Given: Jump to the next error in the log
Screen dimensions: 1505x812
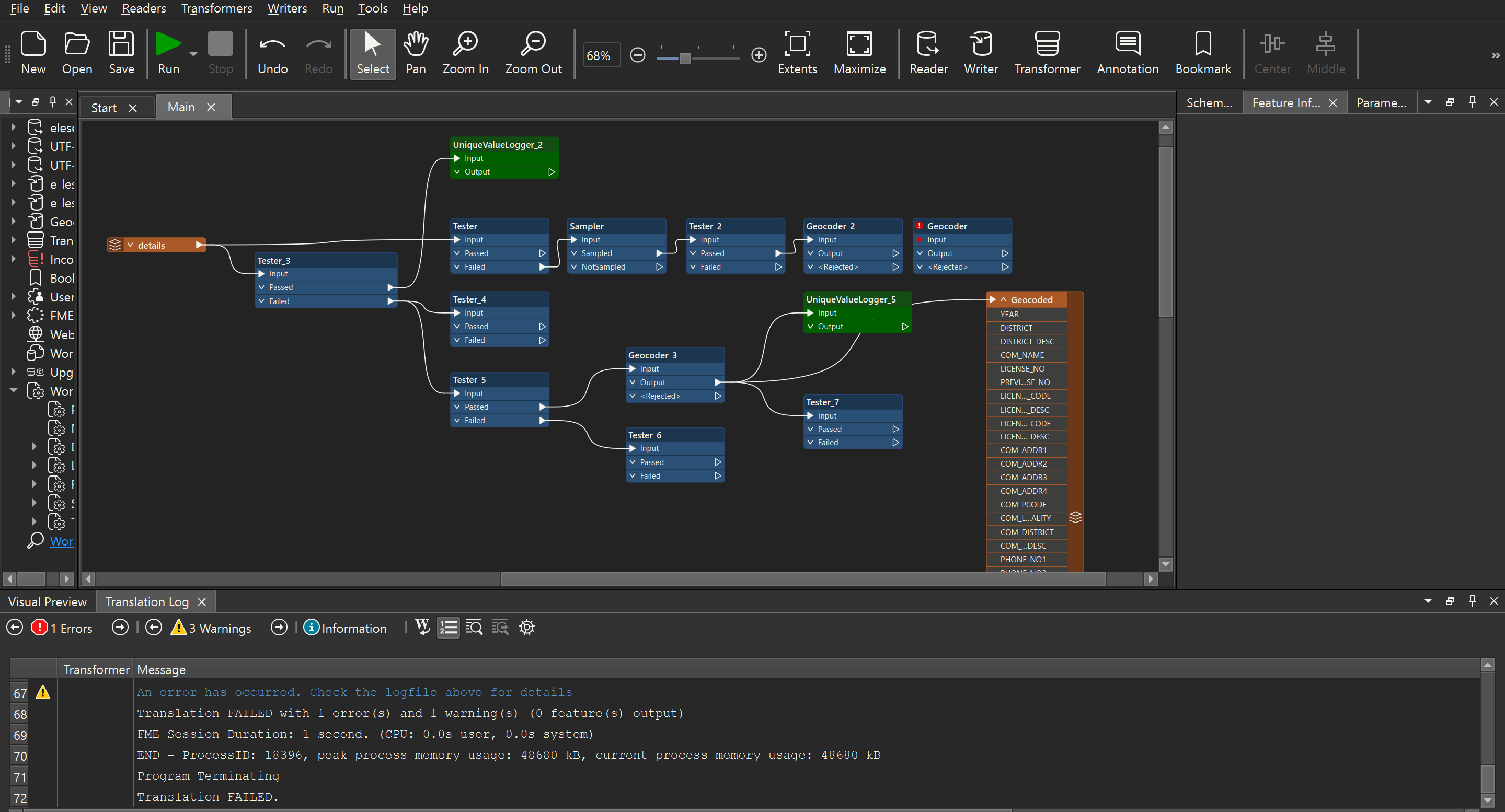Looking at the screenshot, I should tap(119, 628).
